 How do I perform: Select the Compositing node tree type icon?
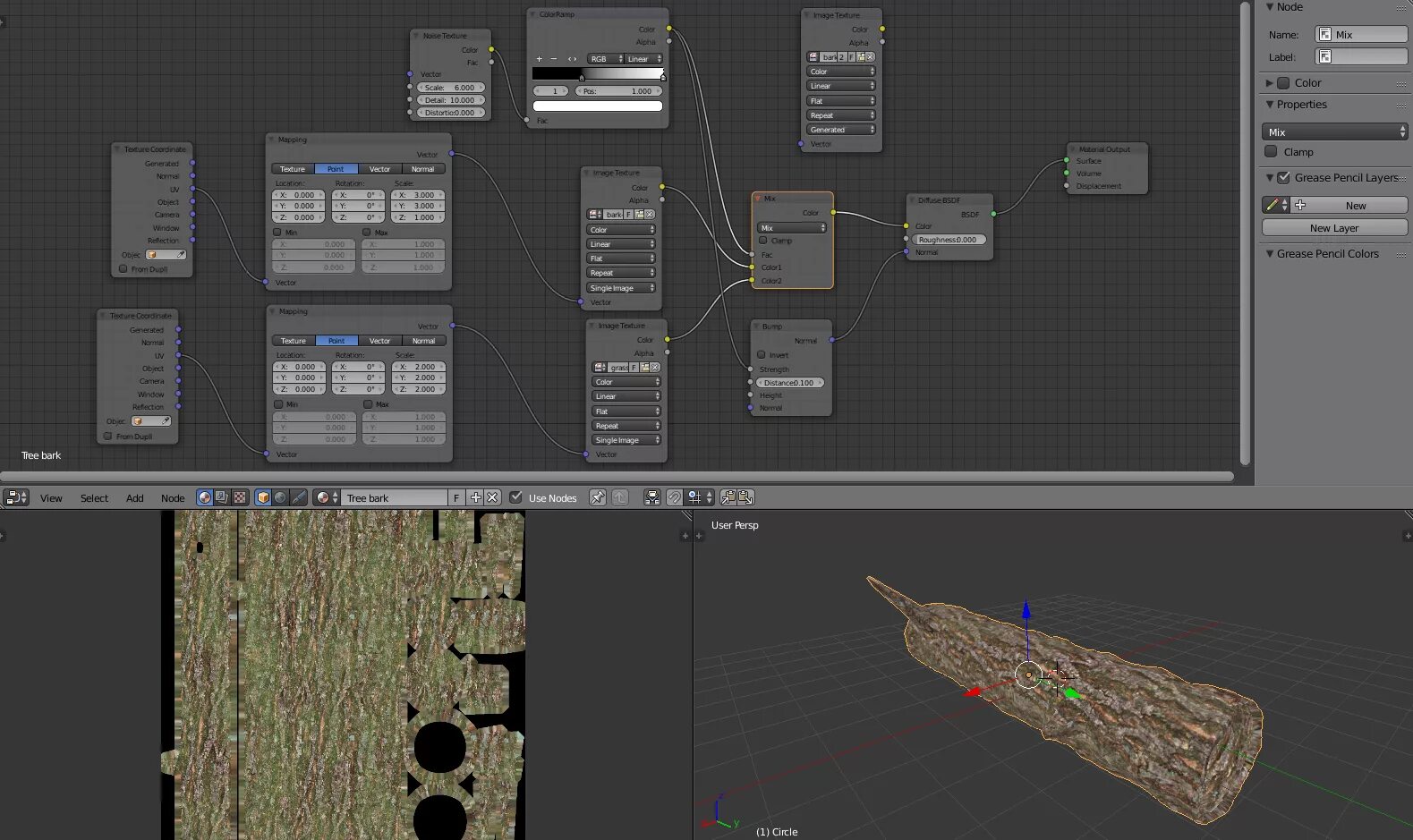[x=222, y=497]
